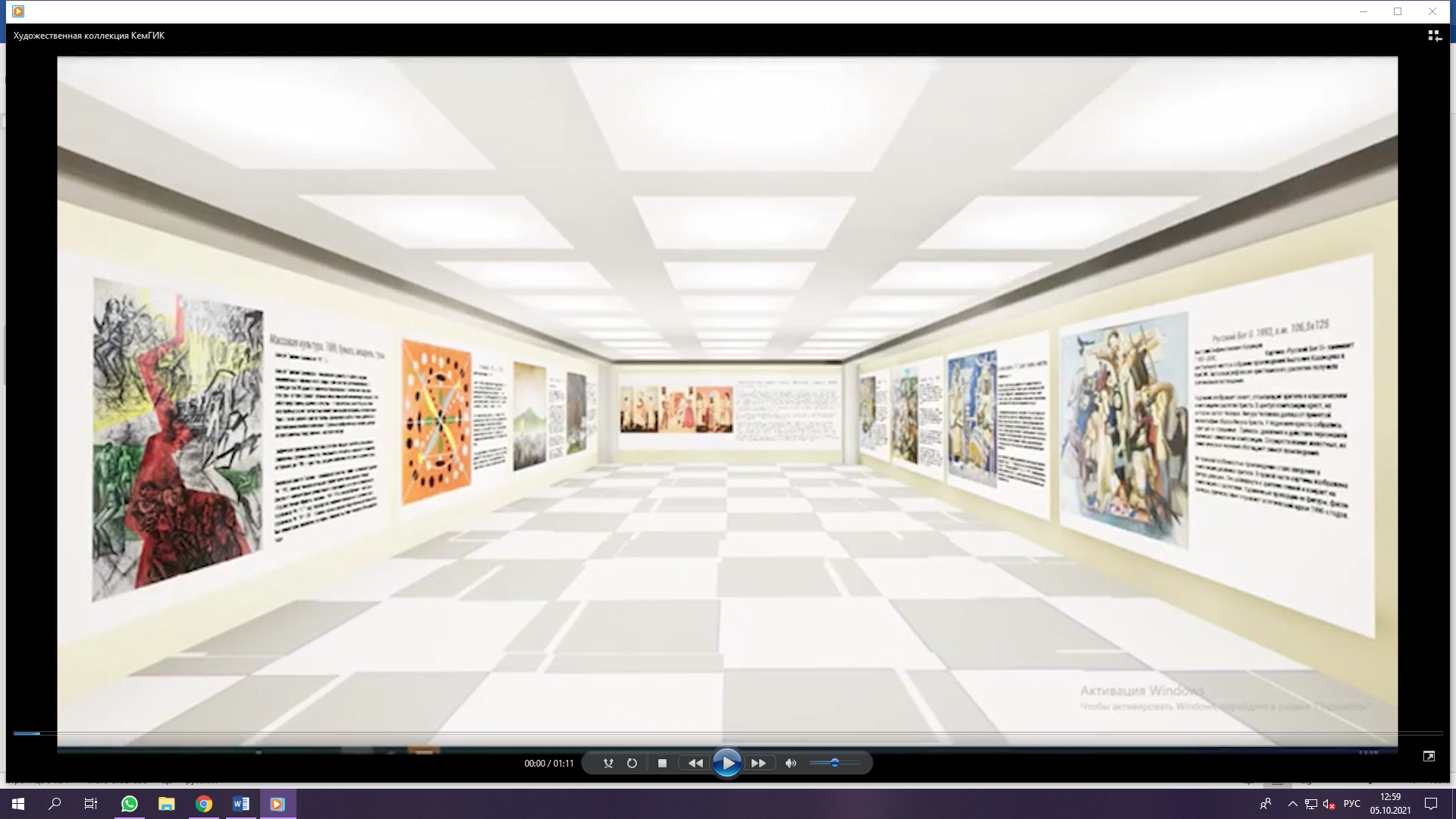Viewport: 1456px width, 819px height.
Task: Turn on shuffle in the player controls
Action: click(608, 764)
